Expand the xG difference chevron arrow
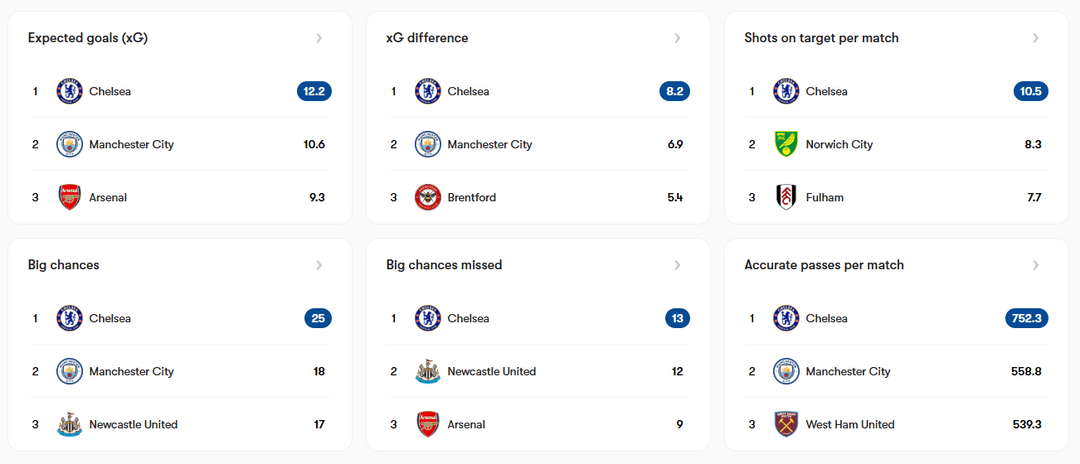 pyautogui.click(x=677, y=38)
